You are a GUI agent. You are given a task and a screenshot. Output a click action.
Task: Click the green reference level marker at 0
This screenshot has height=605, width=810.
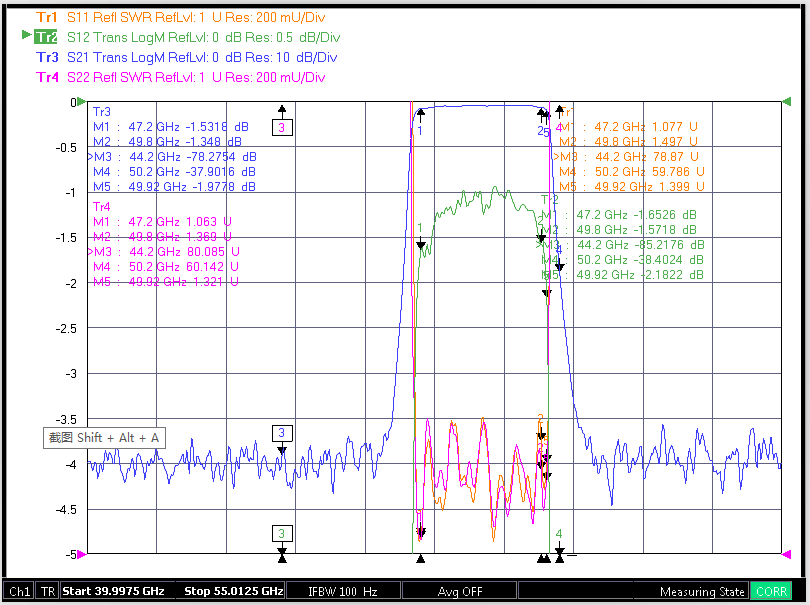coord(82,102)
